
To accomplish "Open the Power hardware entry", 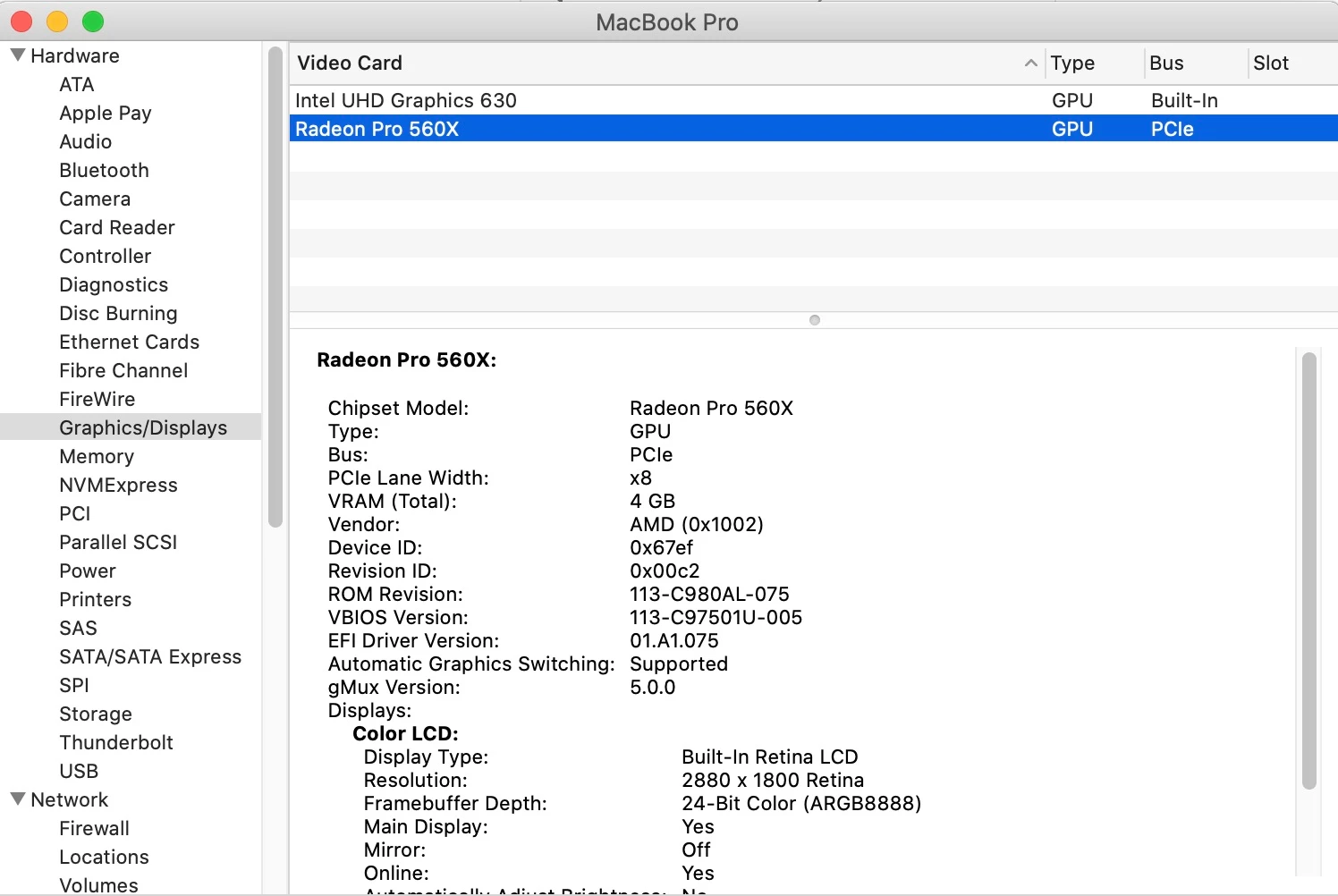I will point(88,571).
